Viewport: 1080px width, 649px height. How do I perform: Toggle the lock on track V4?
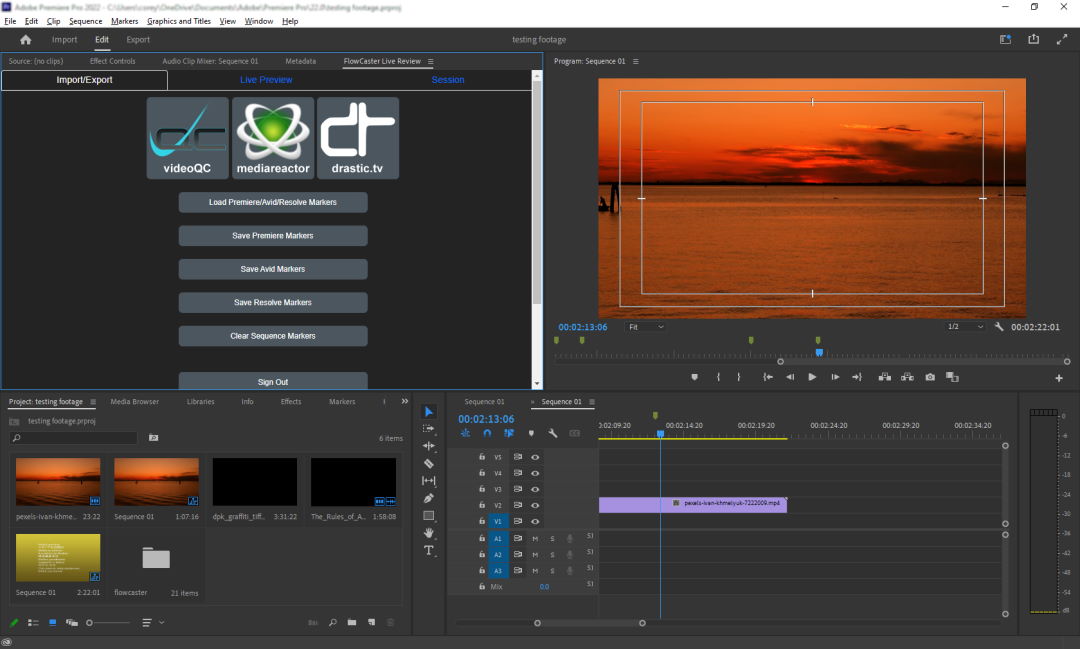click(x=482, y=473)
